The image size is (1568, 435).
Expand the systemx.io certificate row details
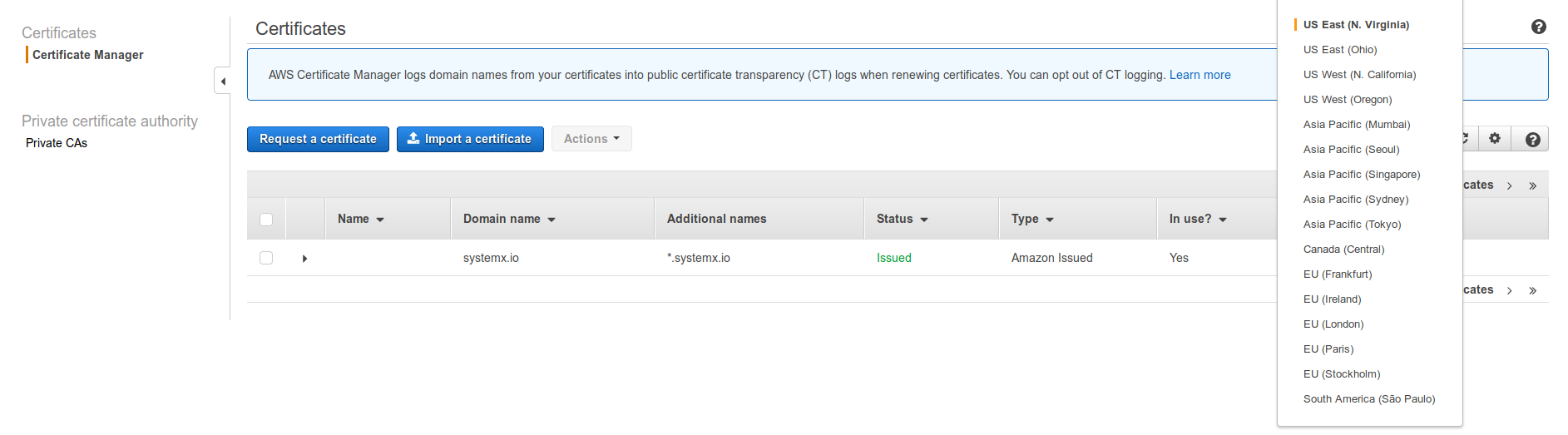tap(304, 259)
